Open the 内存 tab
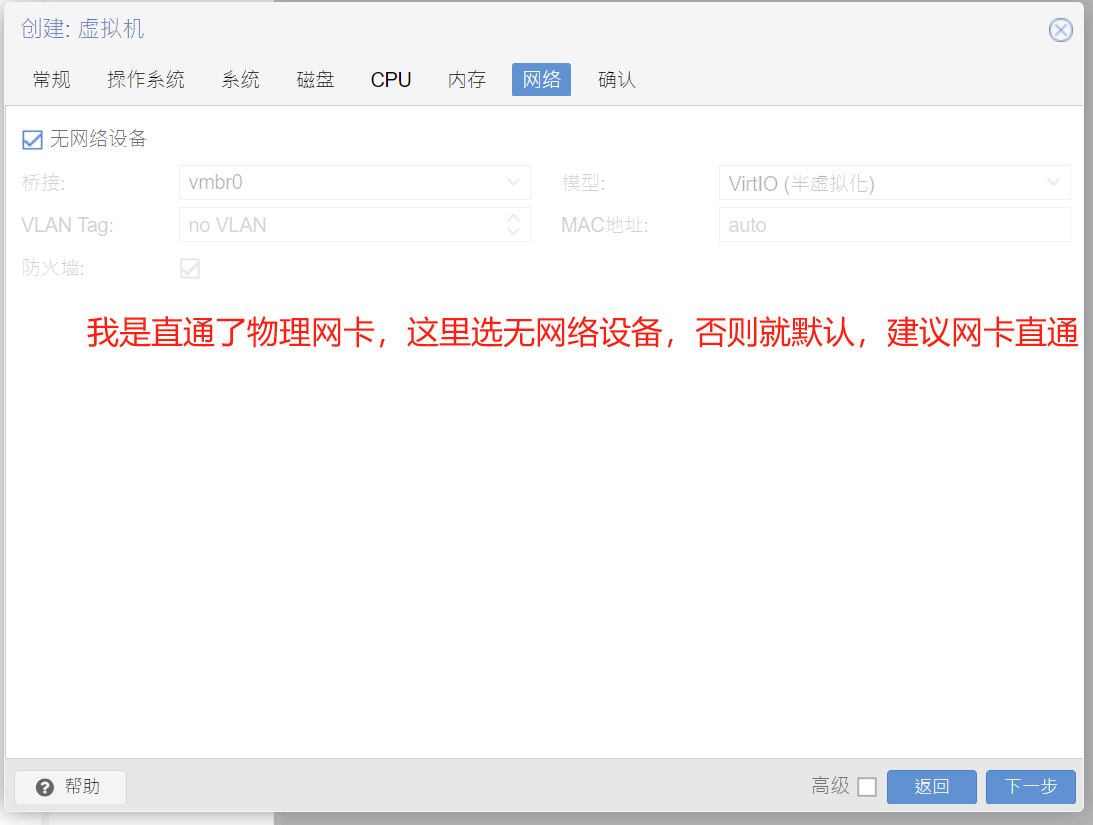1093x825 pixels. [x=467, y=80]
